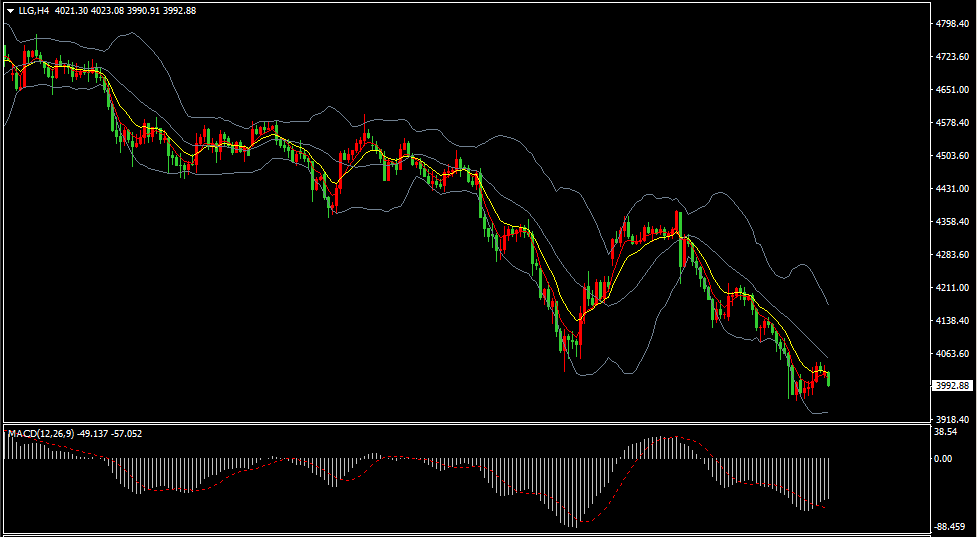
Task: Select the current price tag 3992.88
Action: click(953, 386)
